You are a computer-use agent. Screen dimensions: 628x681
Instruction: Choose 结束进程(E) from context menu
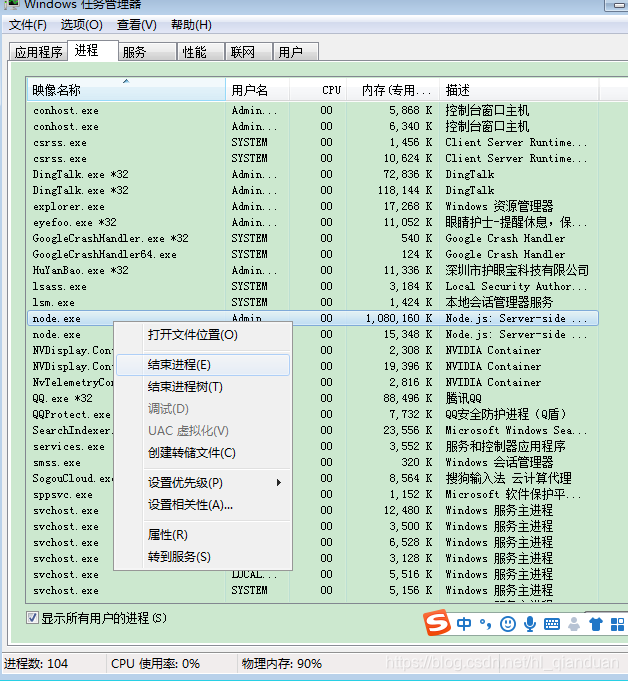pyautogui.click(x=203, y=365)
